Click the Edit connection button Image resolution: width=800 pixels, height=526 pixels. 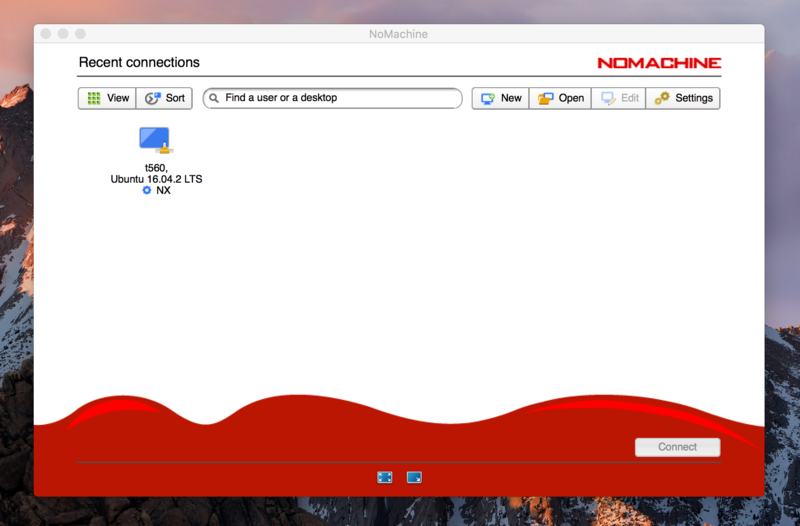click(618, 98)
